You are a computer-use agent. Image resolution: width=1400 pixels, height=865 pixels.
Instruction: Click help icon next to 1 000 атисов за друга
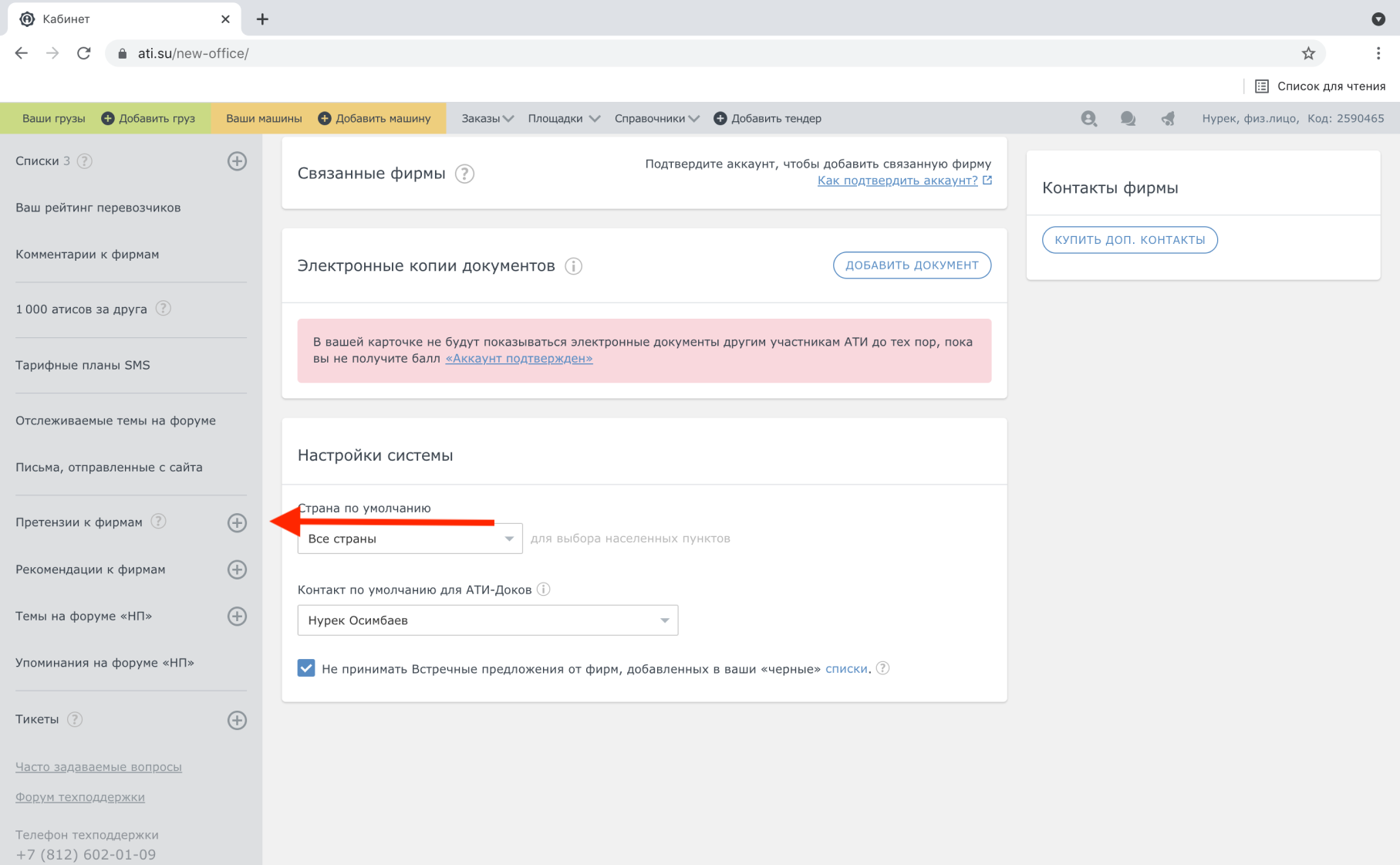163,309
